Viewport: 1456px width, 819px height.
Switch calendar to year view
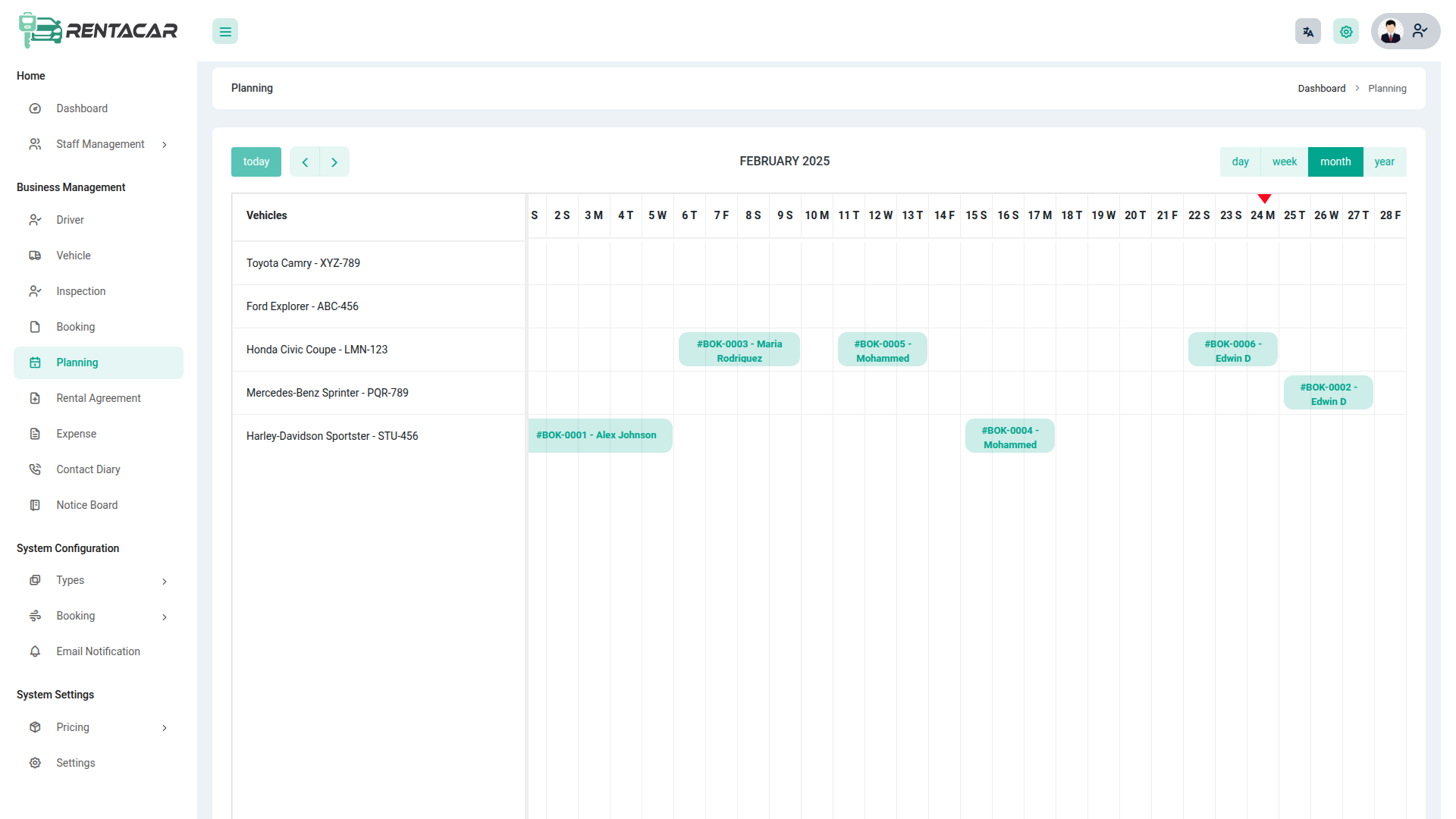(1384, 162)
